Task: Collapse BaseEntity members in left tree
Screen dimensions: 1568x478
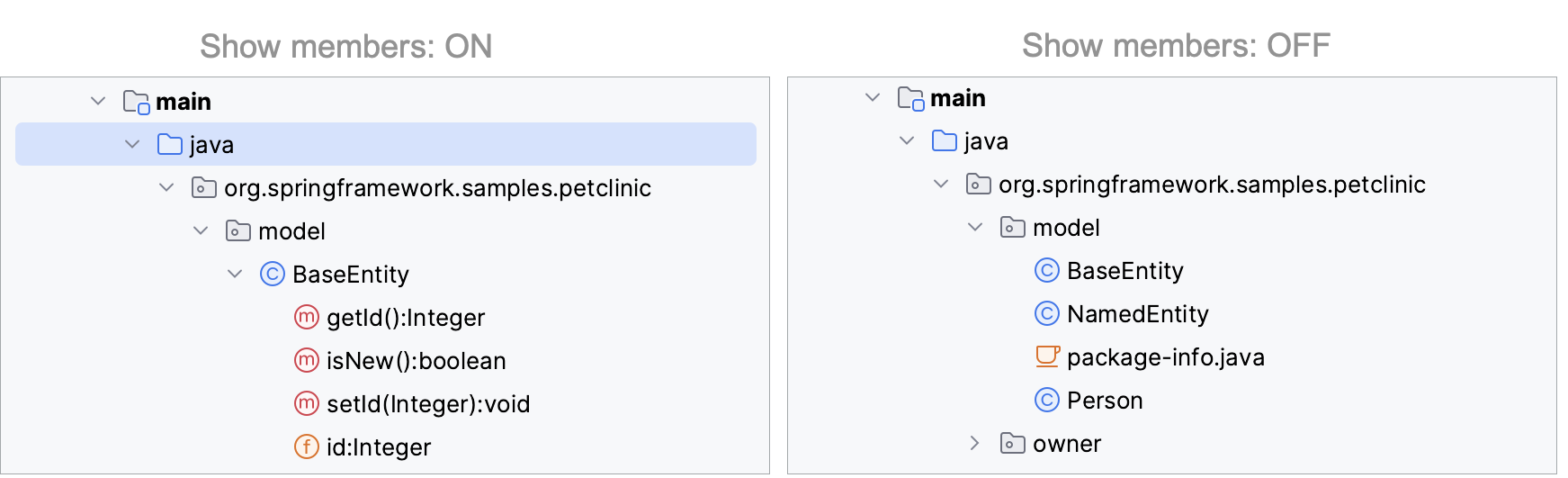Action: 235,274
